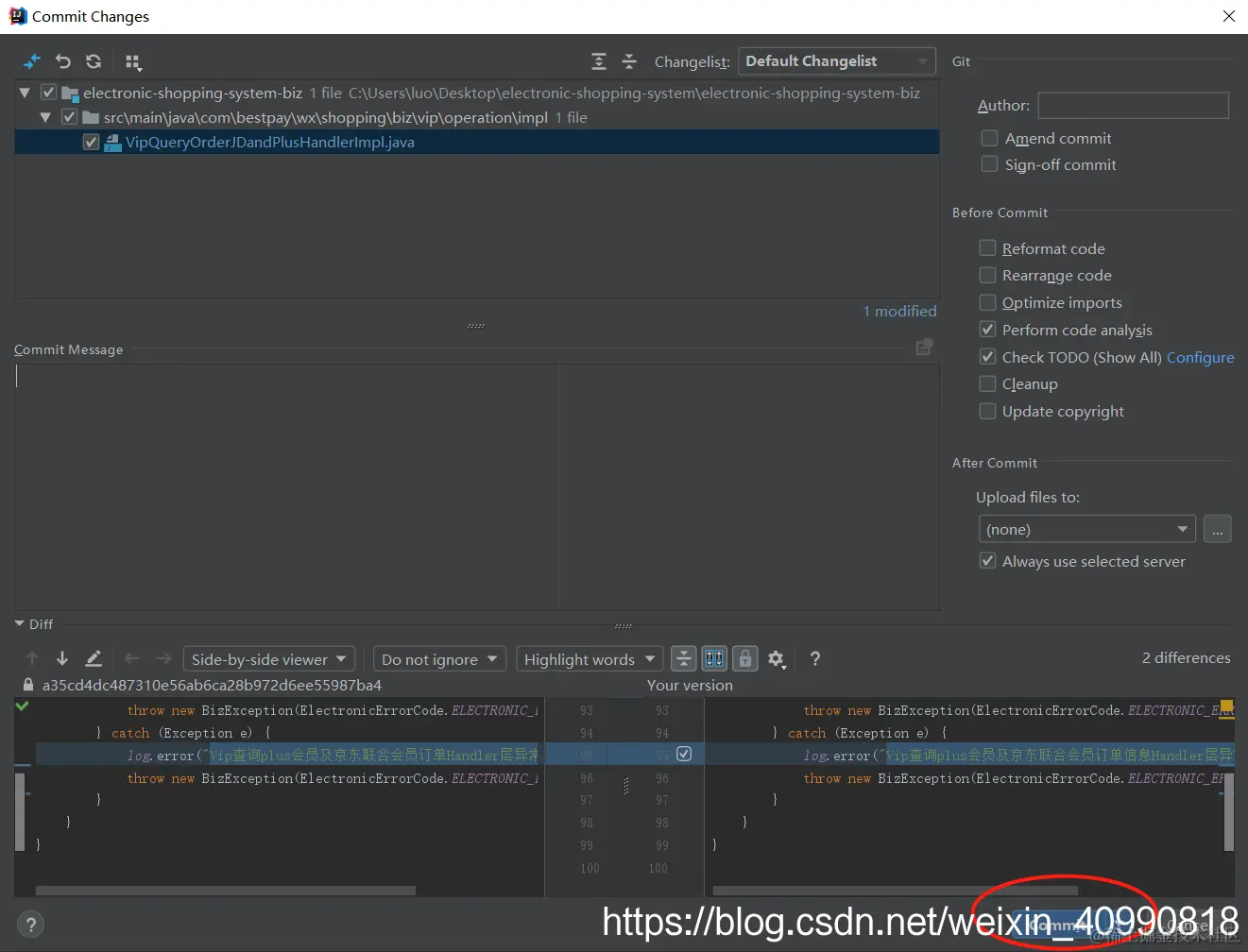Click the right diff vertical scrollbar
This screenshot has height=952, width=1248.
[1229, 813]
